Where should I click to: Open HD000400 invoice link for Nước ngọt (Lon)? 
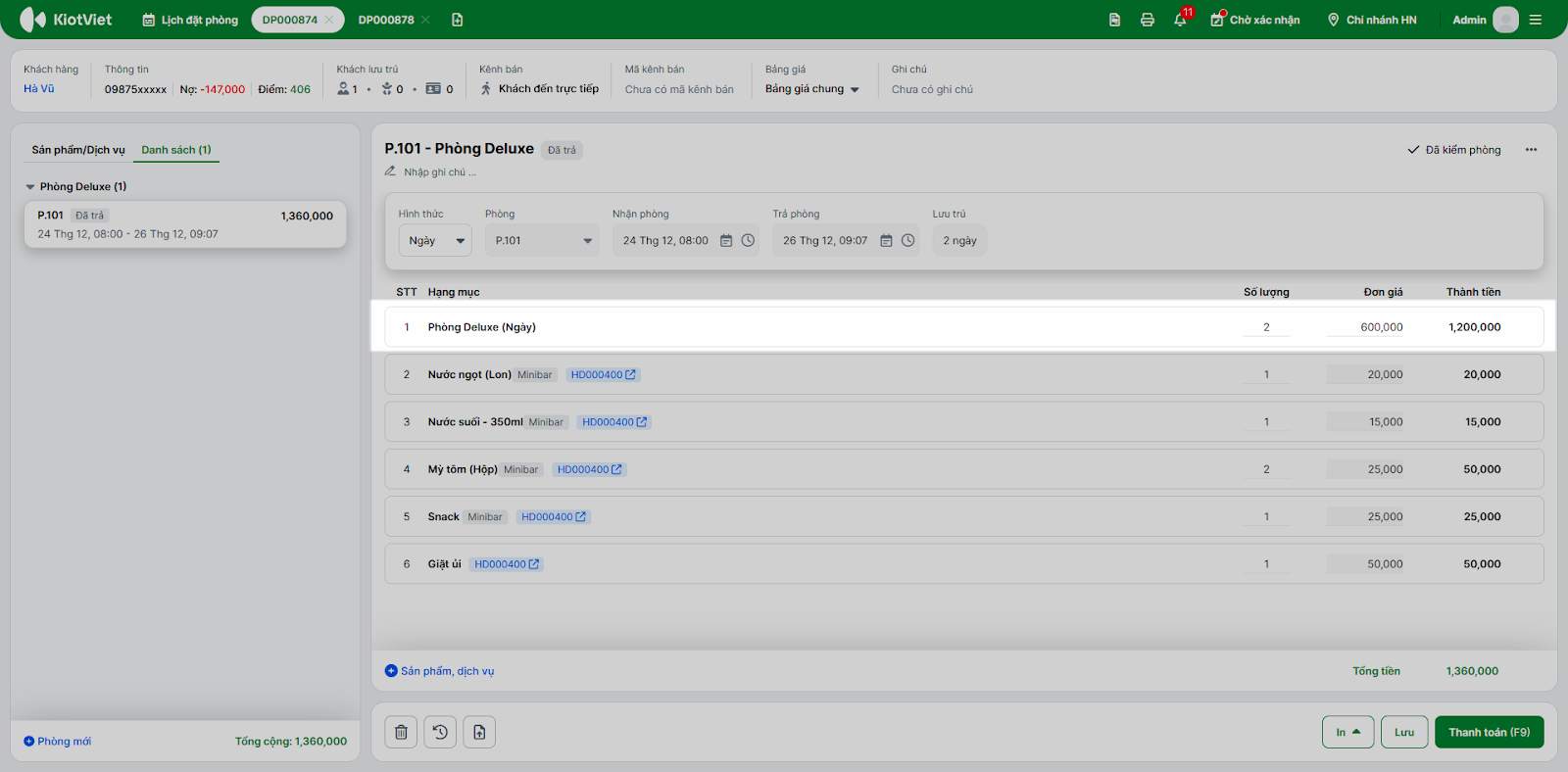(604, 374)
